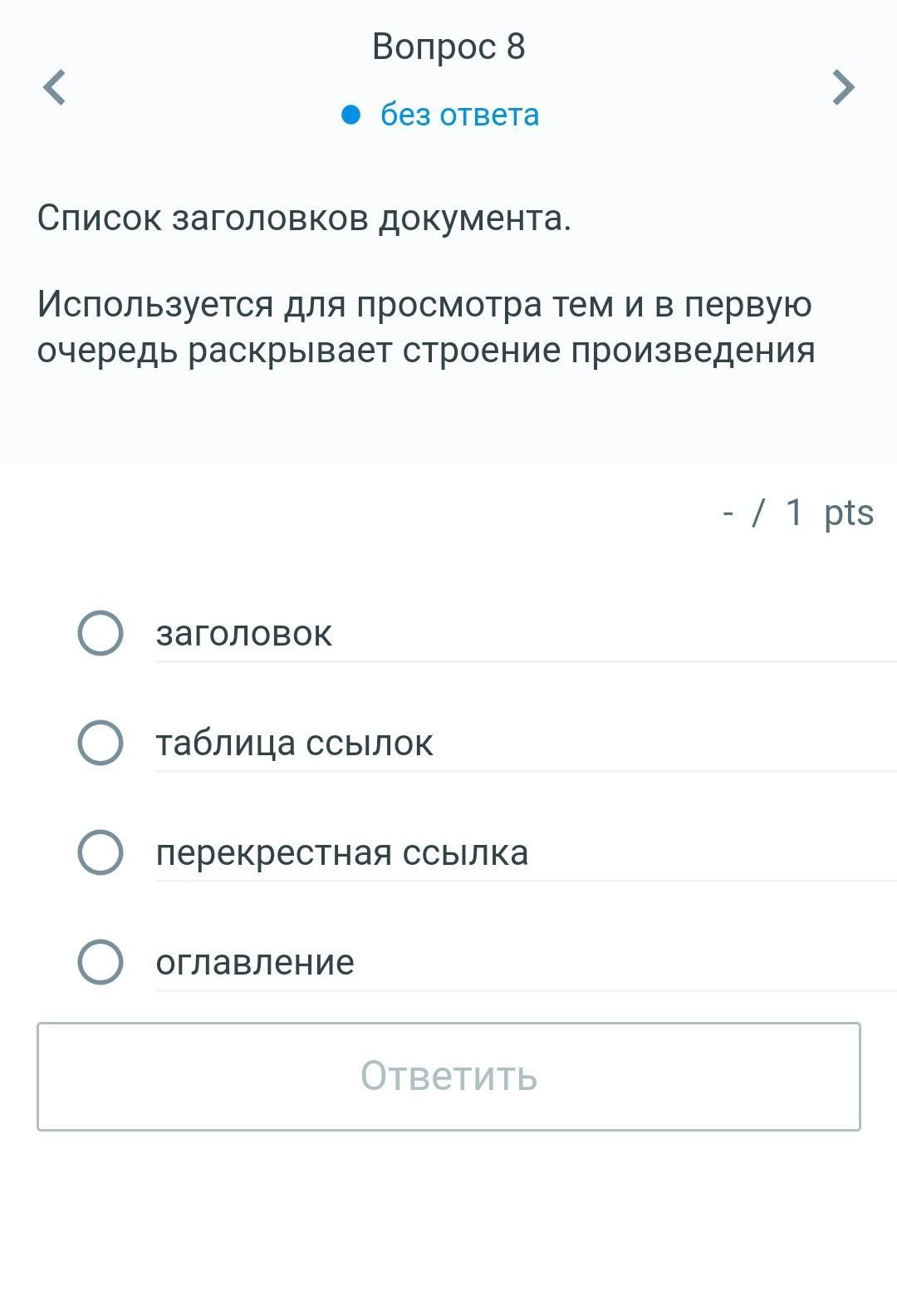Click the 'оглавление' answer text
Viewport: 897px width, 1316px height.
coord(255,962)
